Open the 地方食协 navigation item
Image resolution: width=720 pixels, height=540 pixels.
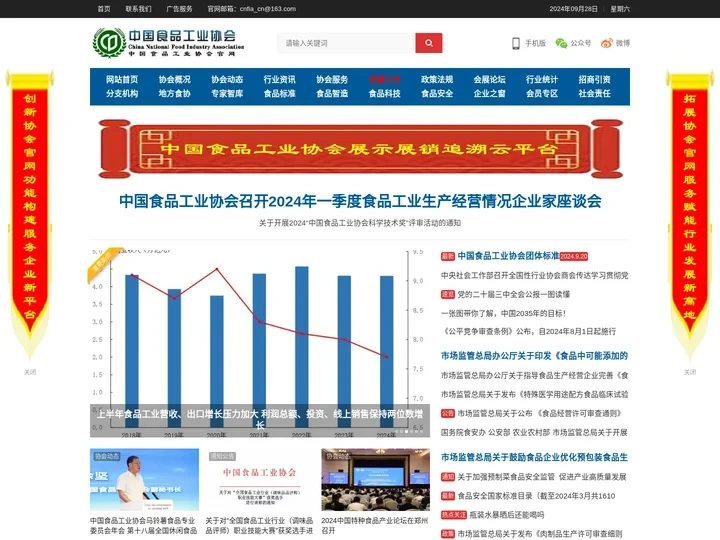pos(174,94)
